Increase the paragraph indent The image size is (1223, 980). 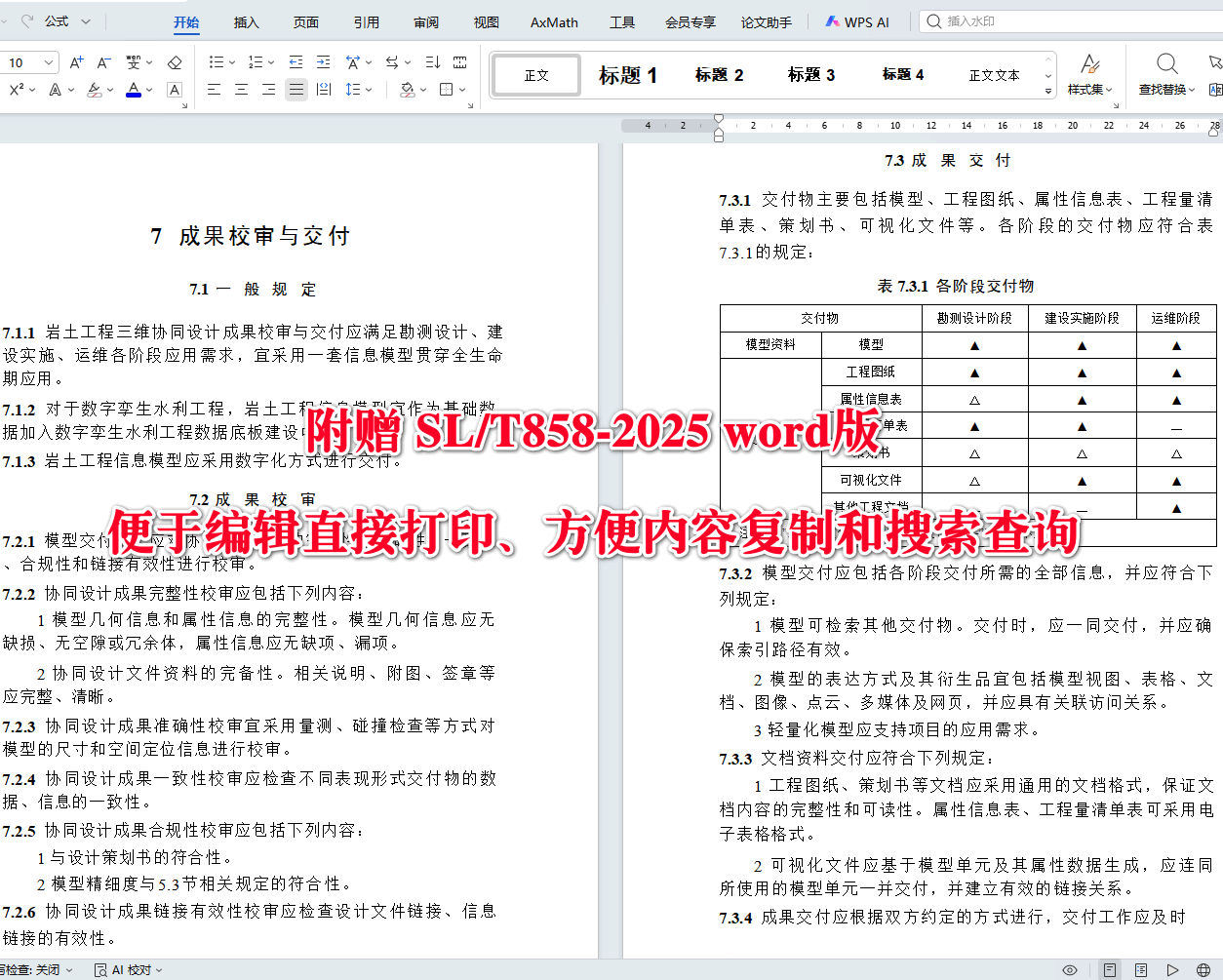pyautogui.click(x=324, y=62)
